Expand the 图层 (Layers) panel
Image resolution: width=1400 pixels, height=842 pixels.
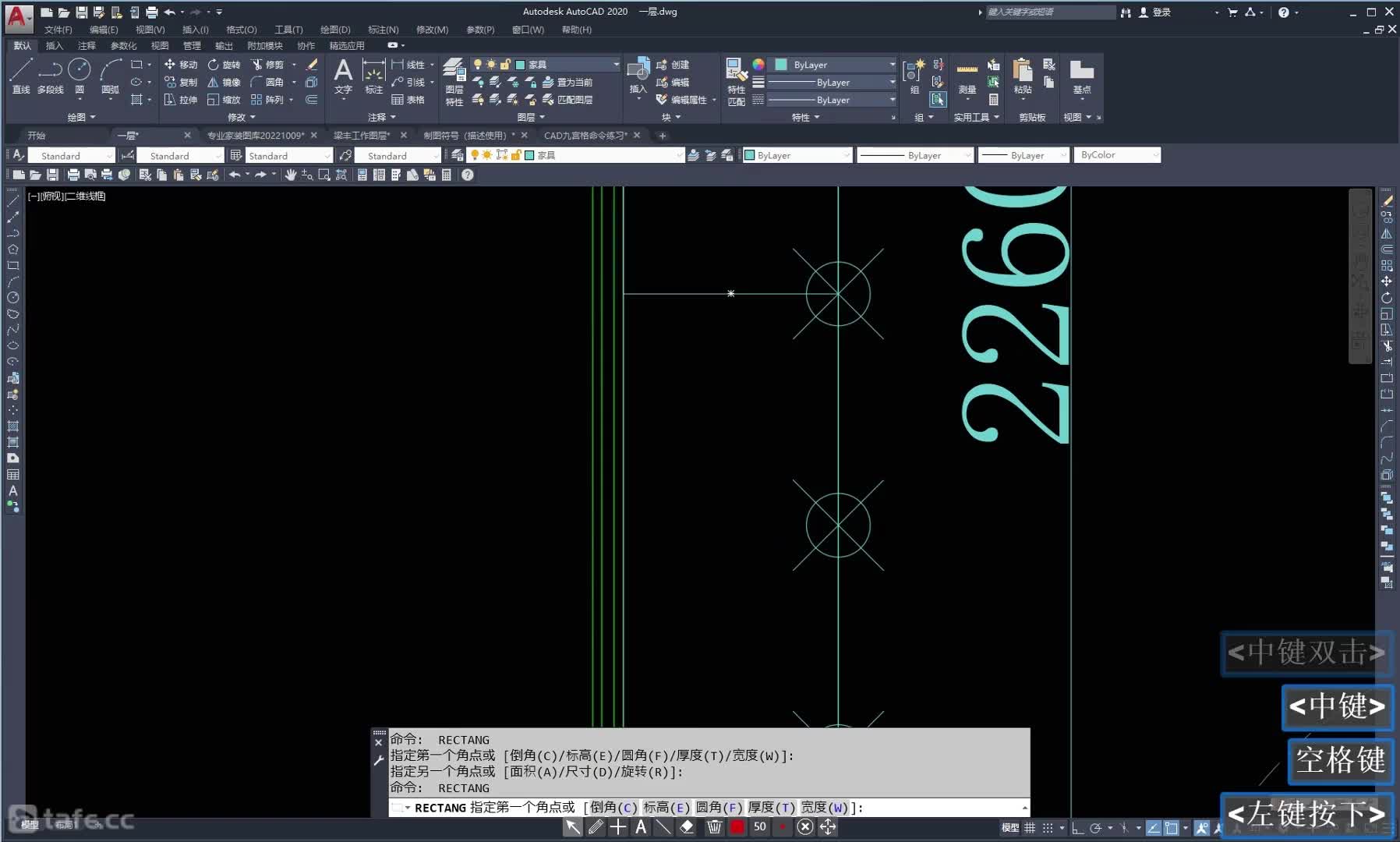(x=531, y=117)
